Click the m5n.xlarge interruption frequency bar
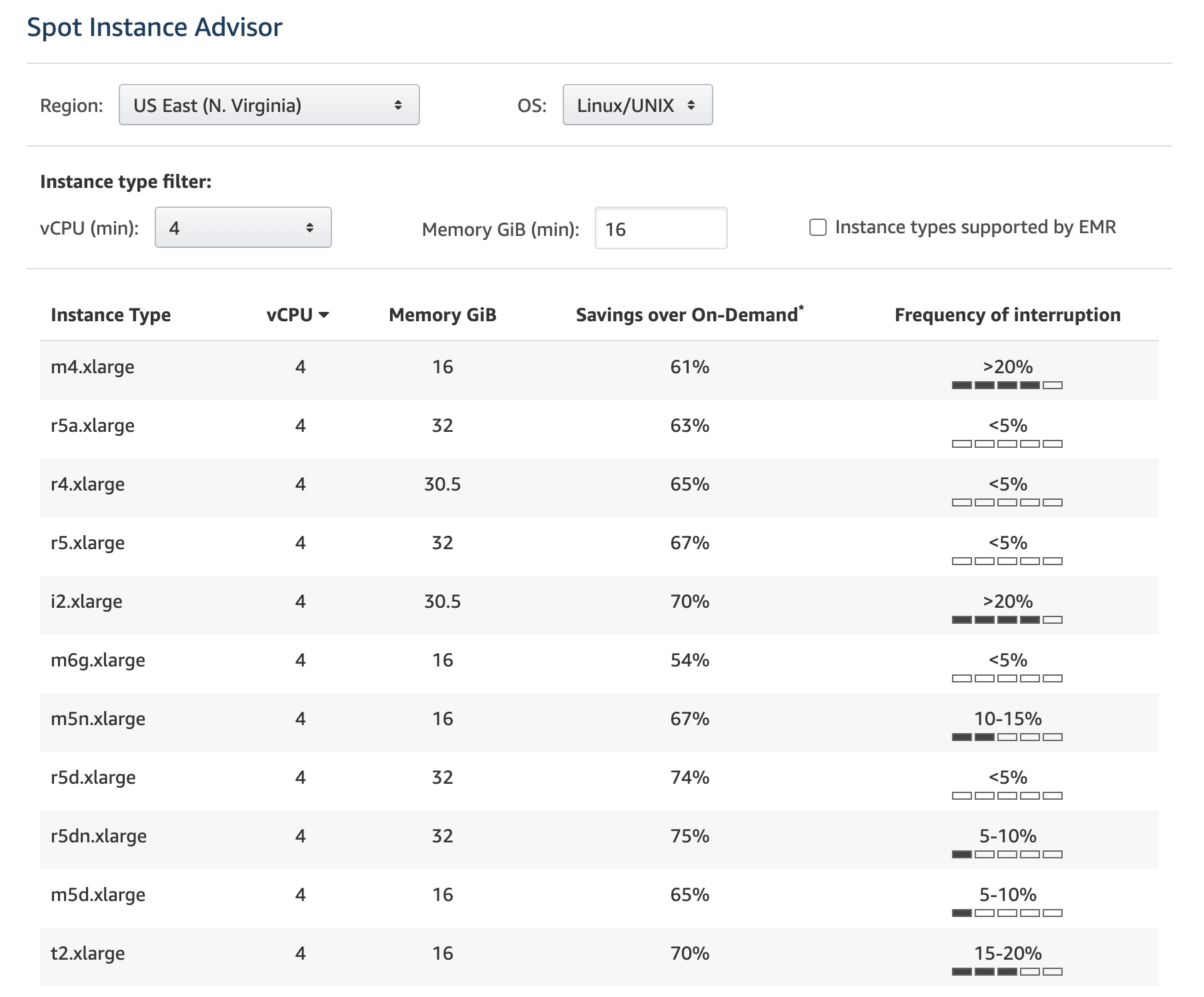The width and height of the screenshot is (1204, 997). click(1007, 737)
